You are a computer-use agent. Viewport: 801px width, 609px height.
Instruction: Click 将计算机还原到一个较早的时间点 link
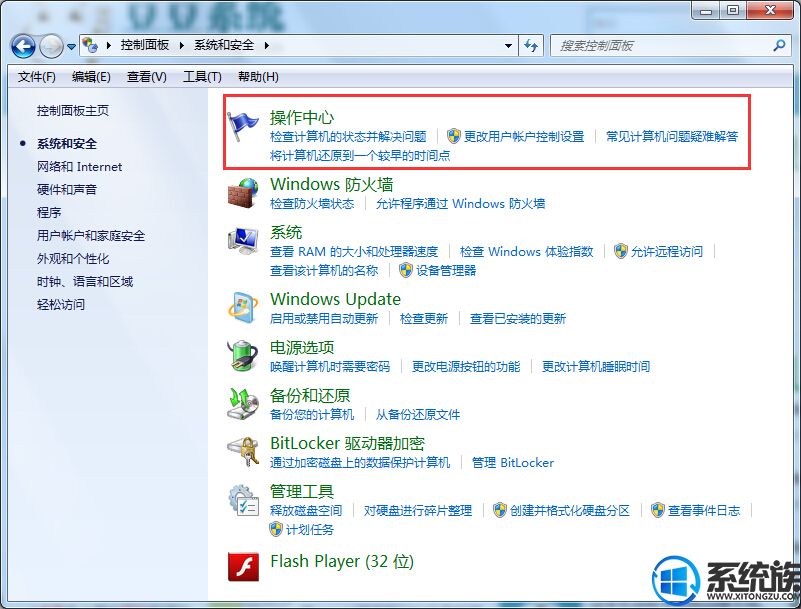[360, 155]
